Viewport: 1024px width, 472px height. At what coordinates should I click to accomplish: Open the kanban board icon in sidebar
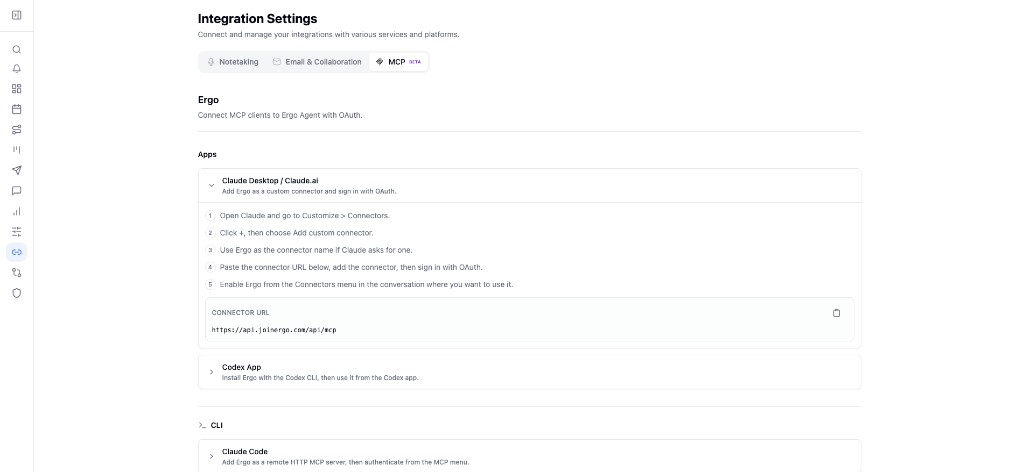coord(17,149)
